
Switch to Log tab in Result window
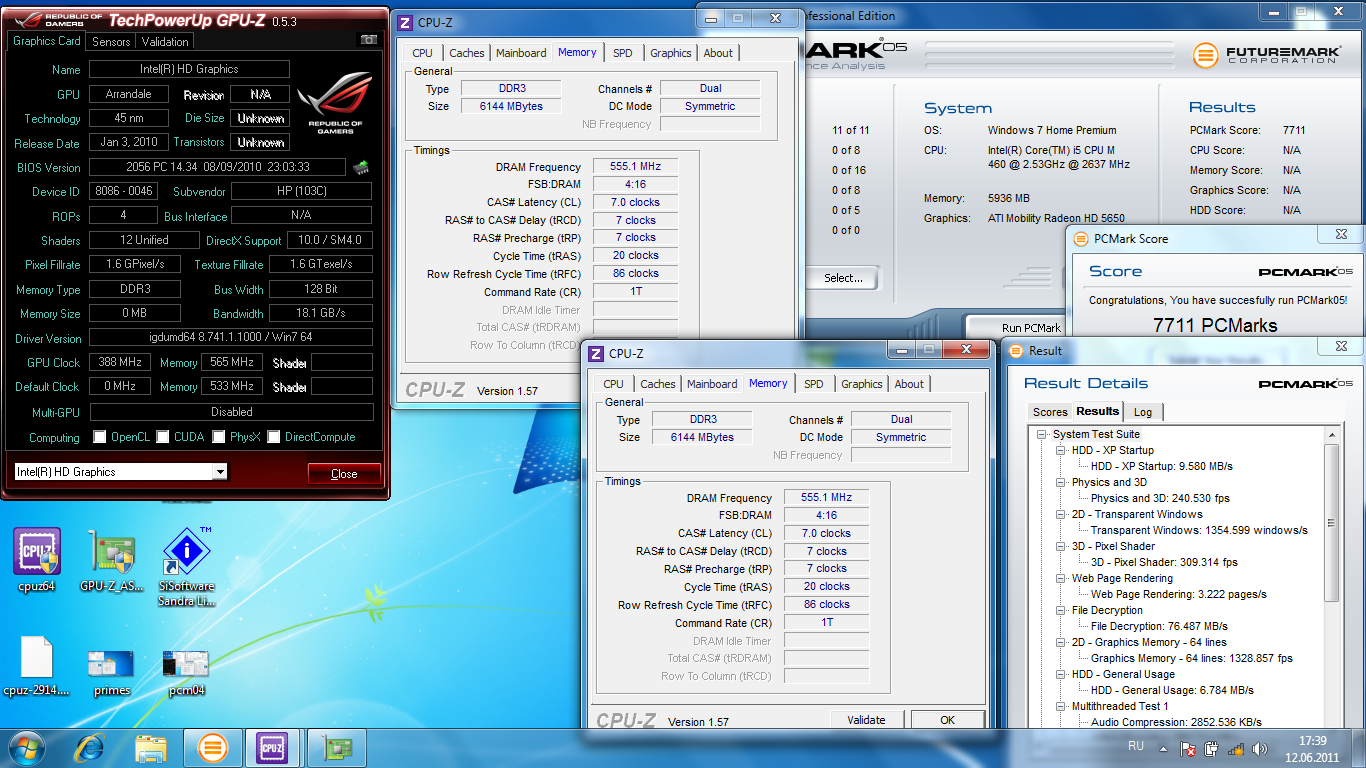tap(1142, 412)
